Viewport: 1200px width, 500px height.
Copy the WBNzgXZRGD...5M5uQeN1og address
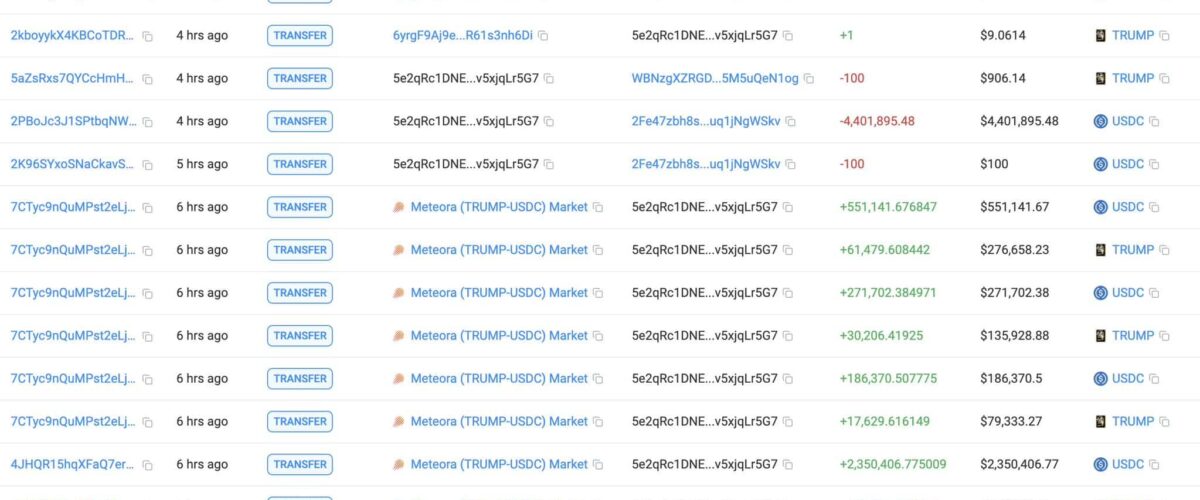click(x=808, y=79)
